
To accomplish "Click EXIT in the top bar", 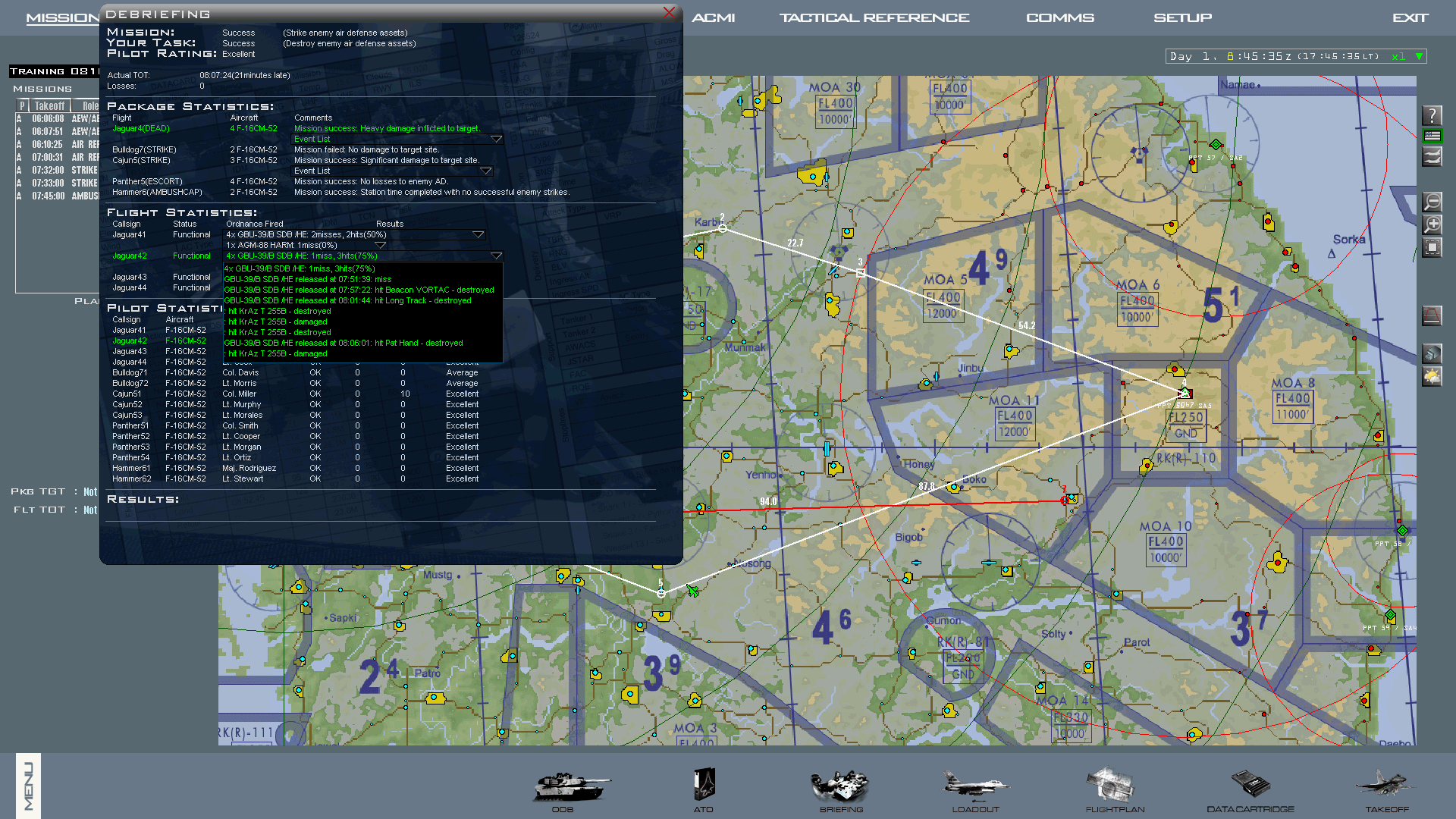I will [1410, 17].
